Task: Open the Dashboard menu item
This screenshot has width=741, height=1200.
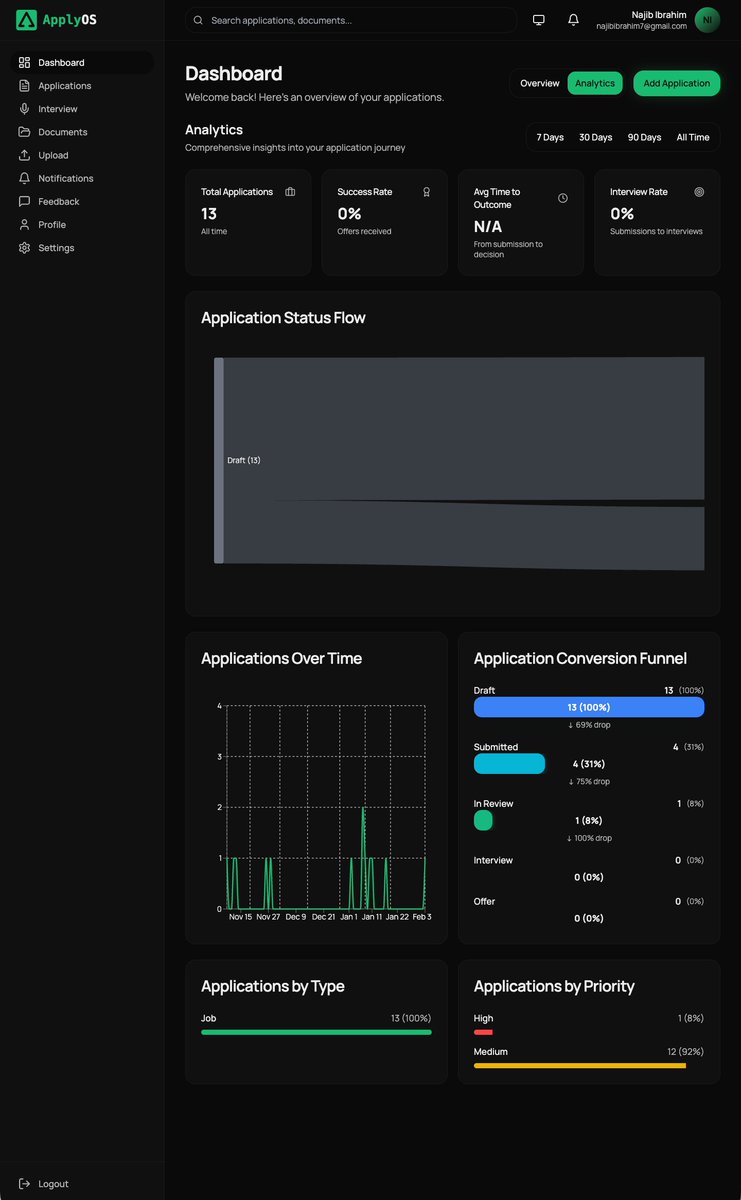Action: tap(82, 63)
